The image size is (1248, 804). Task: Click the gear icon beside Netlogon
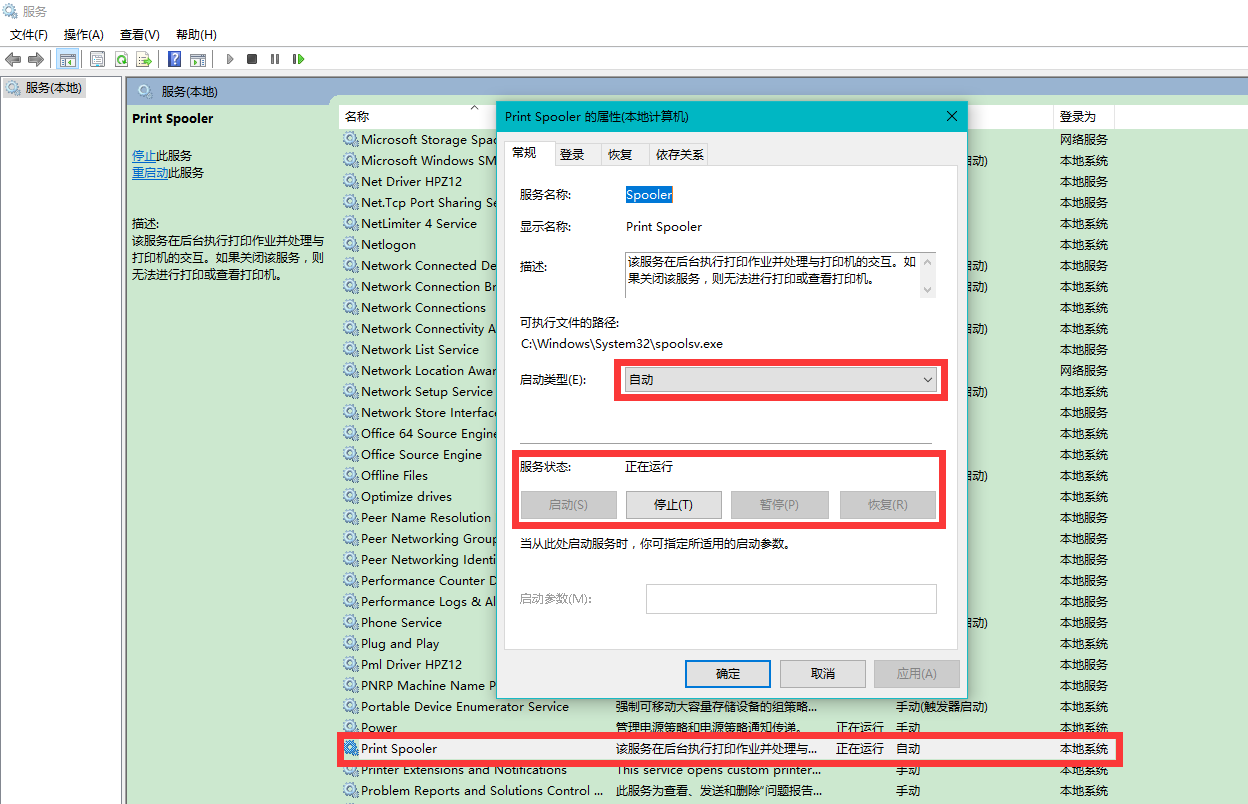point(351,244)
